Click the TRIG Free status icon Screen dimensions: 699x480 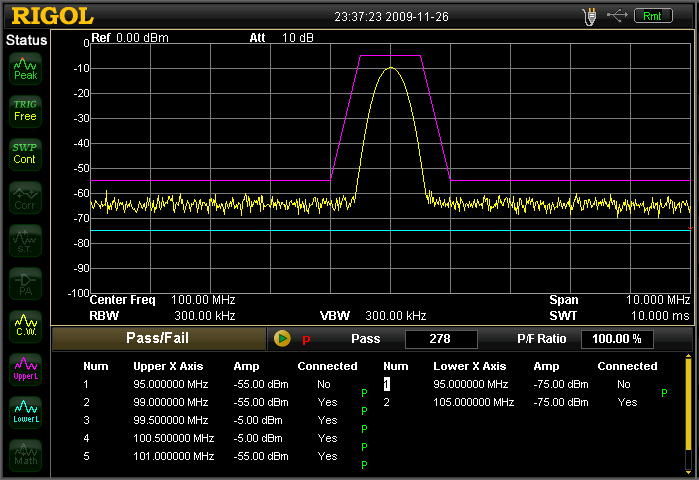click(25, 111)
